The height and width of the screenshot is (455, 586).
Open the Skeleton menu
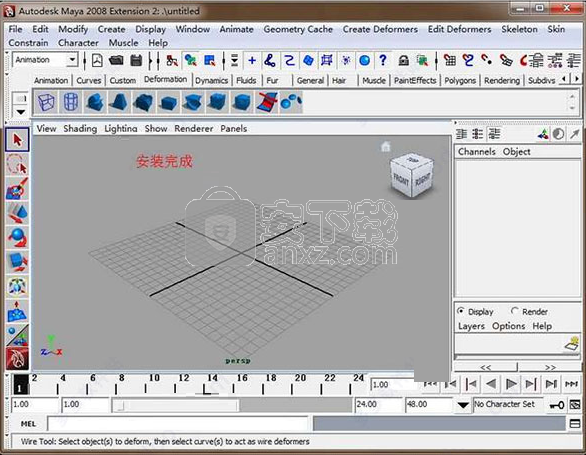[x=519, y=29]
